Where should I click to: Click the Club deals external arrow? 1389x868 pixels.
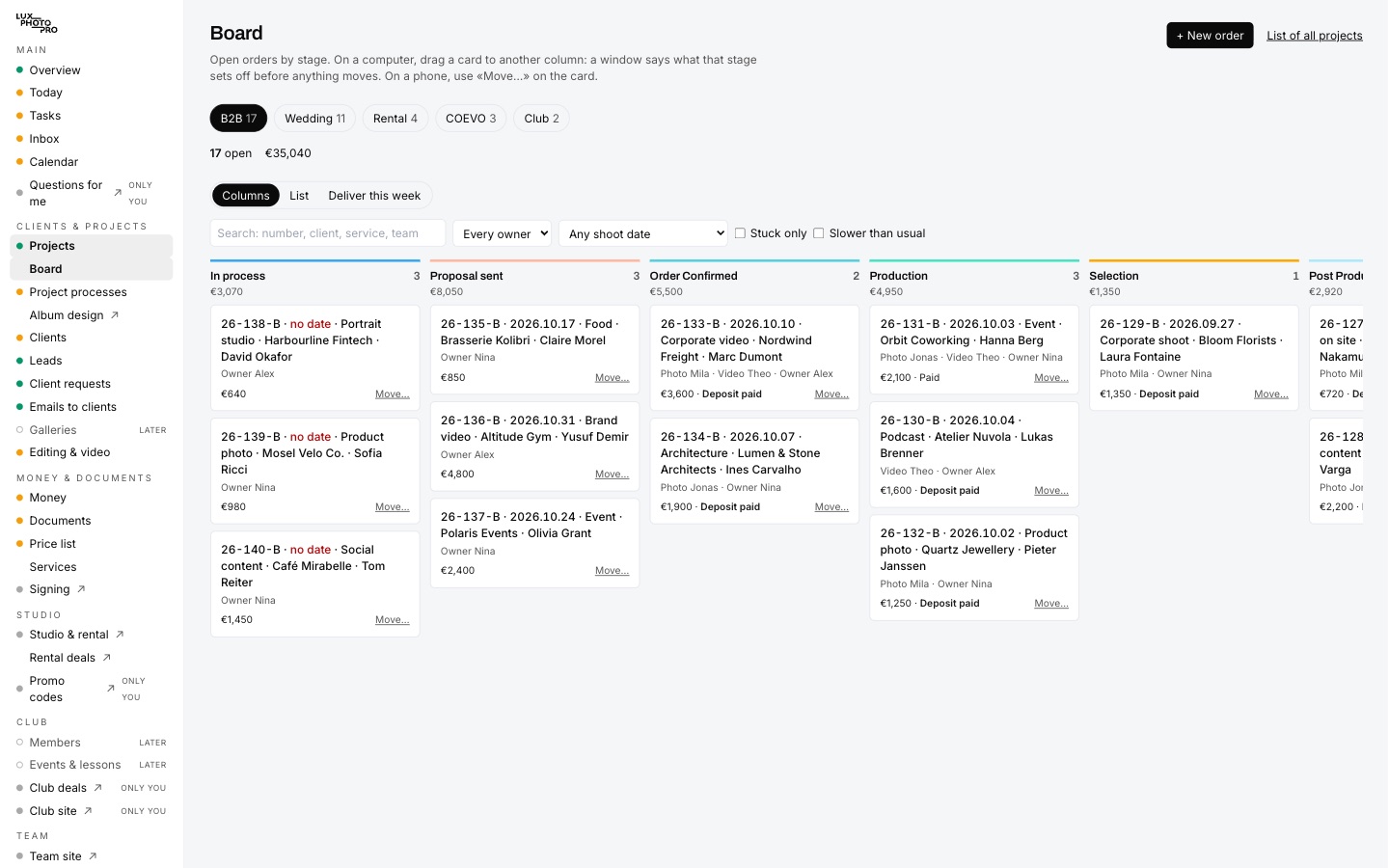coord(97,788)
